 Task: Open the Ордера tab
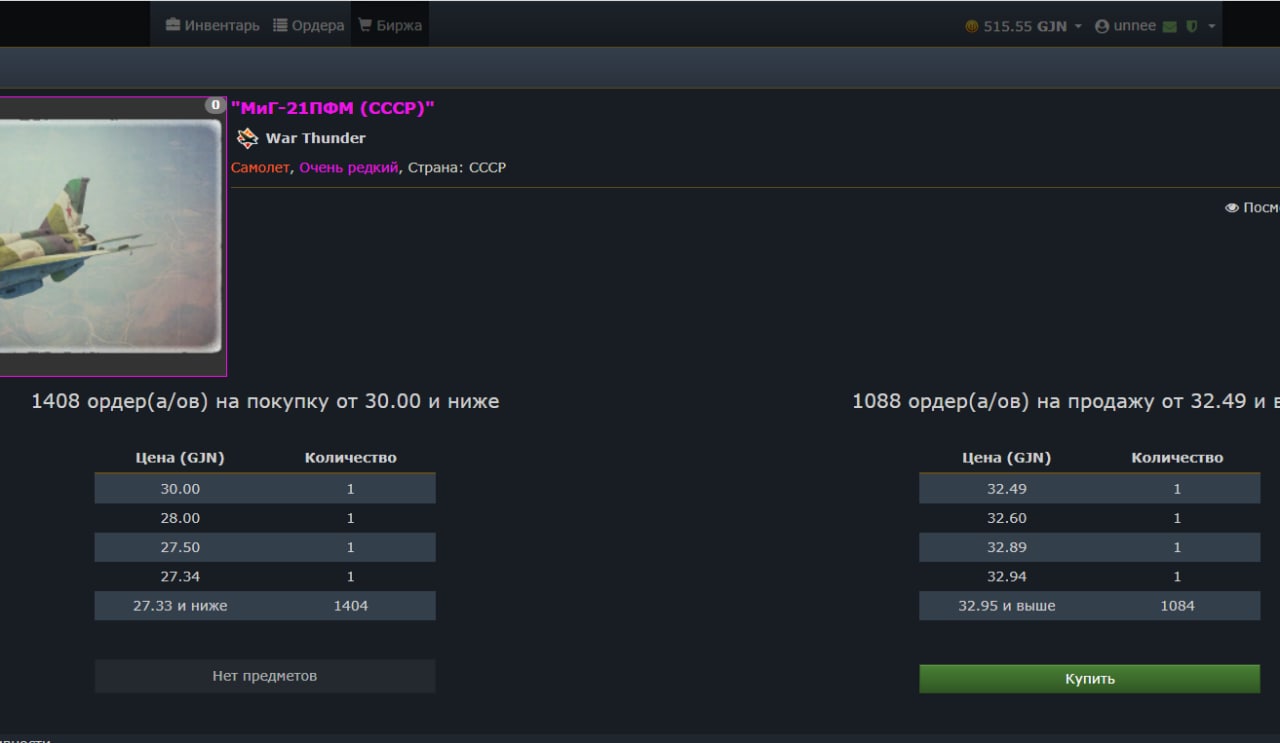[308, 26]
